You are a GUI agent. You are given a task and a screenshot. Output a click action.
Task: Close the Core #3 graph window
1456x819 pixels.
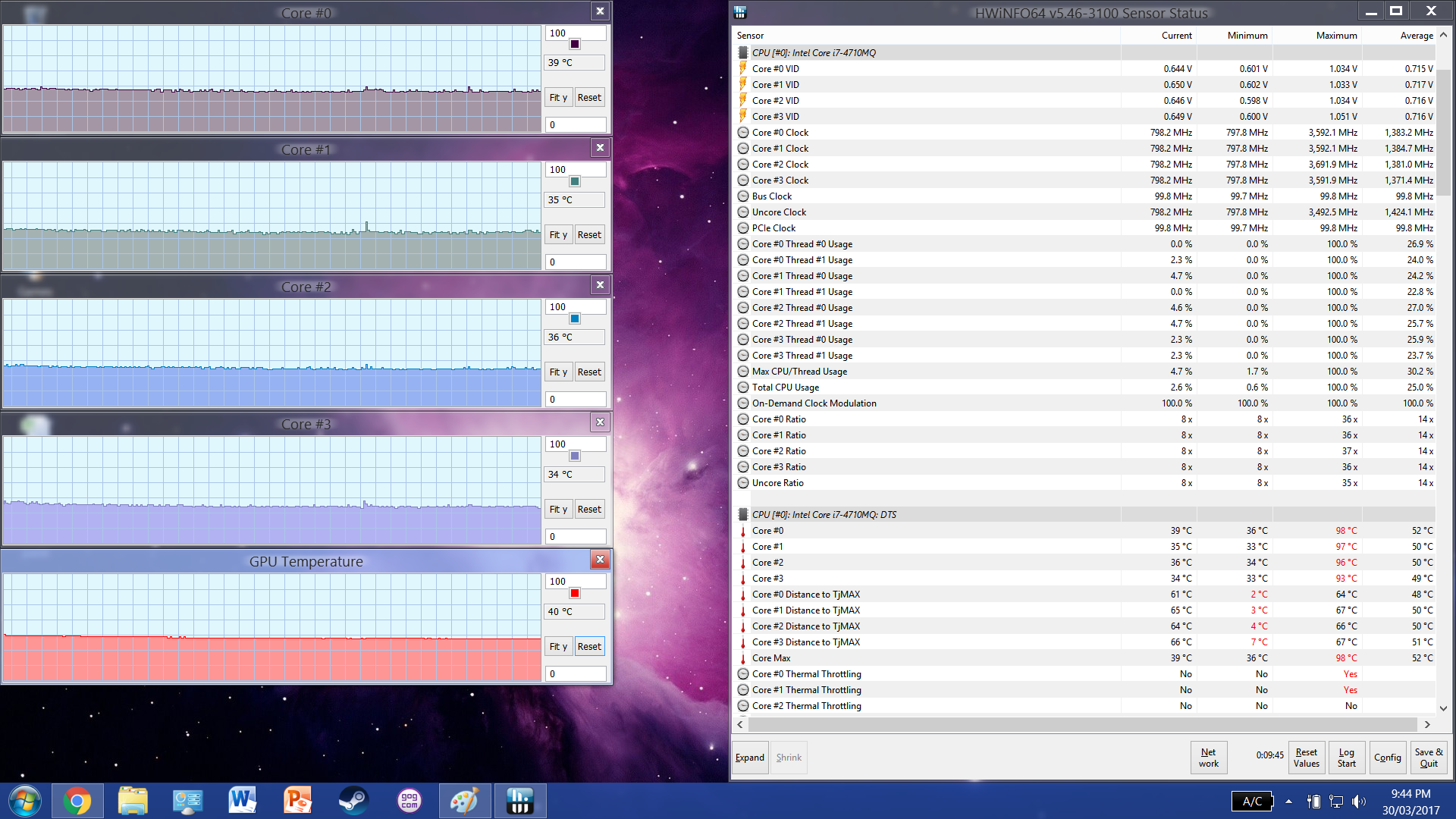pos(600,422)
